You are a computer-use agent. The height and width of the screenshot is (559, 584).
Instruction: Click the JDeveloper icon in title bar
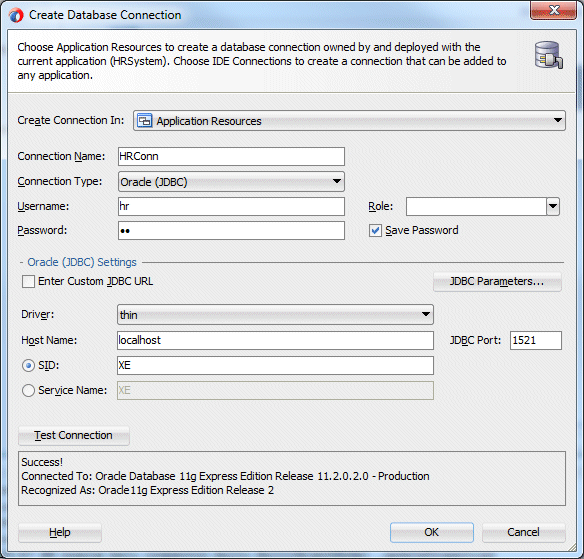[x=16, y=15]
